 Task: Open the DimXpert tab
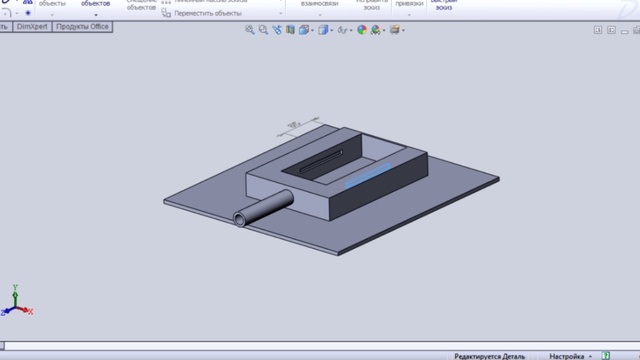[x=32, y=27]
